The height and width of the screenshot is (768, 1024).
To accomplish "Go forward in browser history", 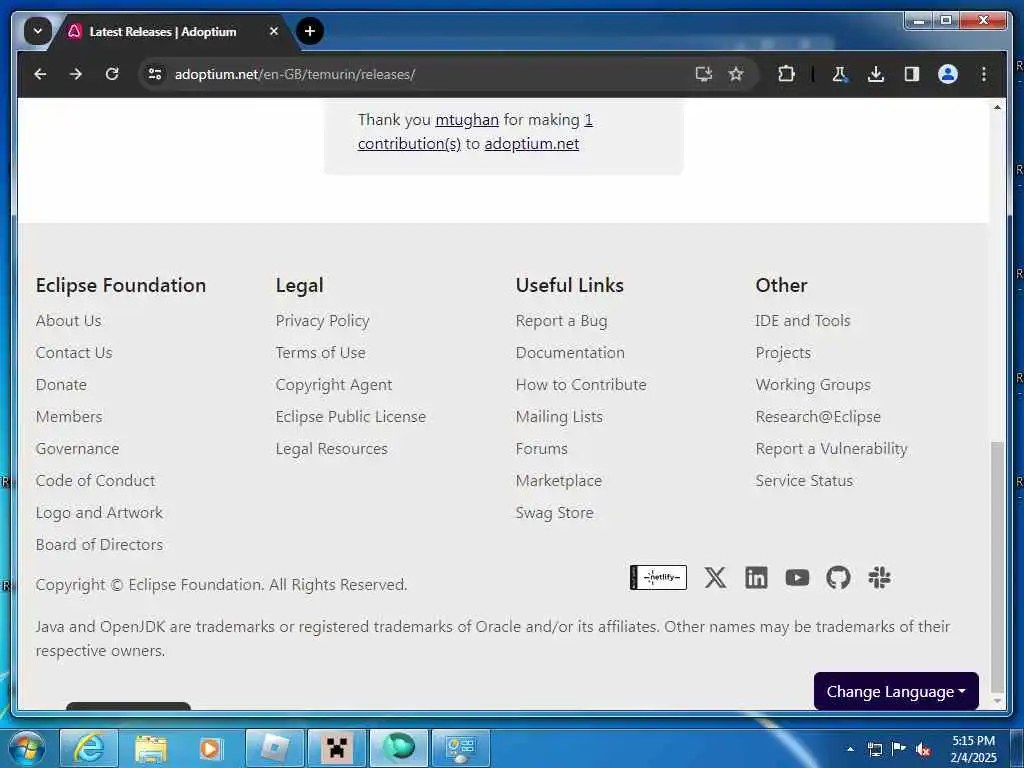I will click(76, 74).
